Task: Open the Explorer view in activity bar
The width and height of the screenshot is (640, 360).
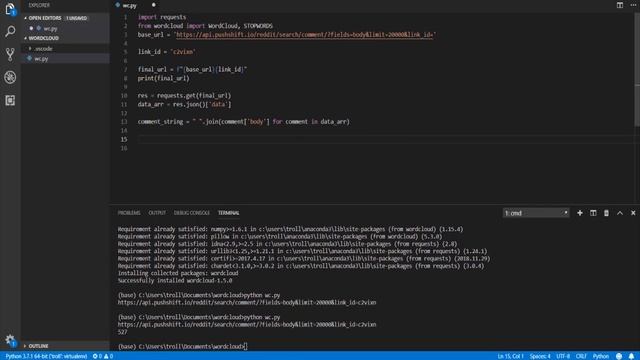Action: click(x=10, y=9)
